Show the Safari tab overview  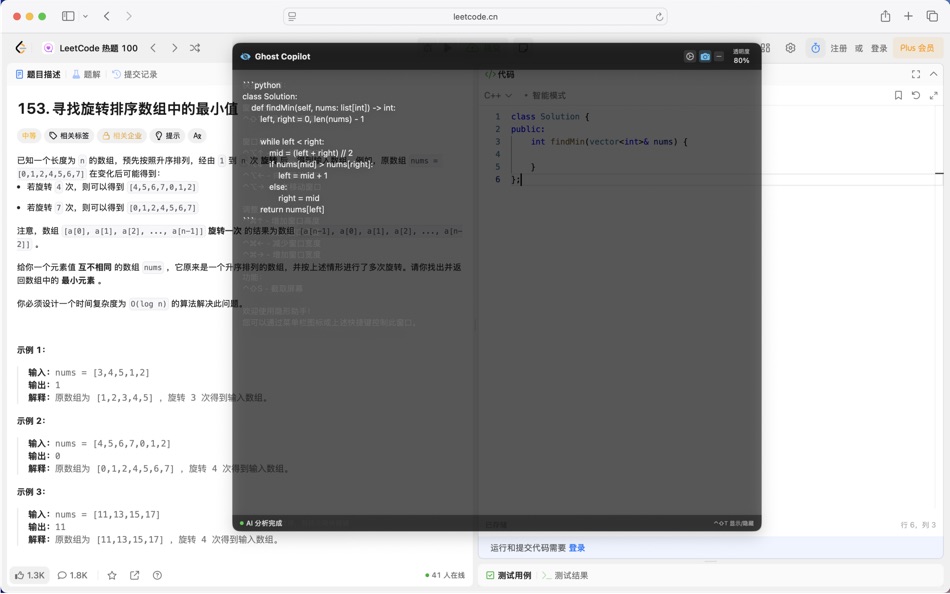point(932,16)
